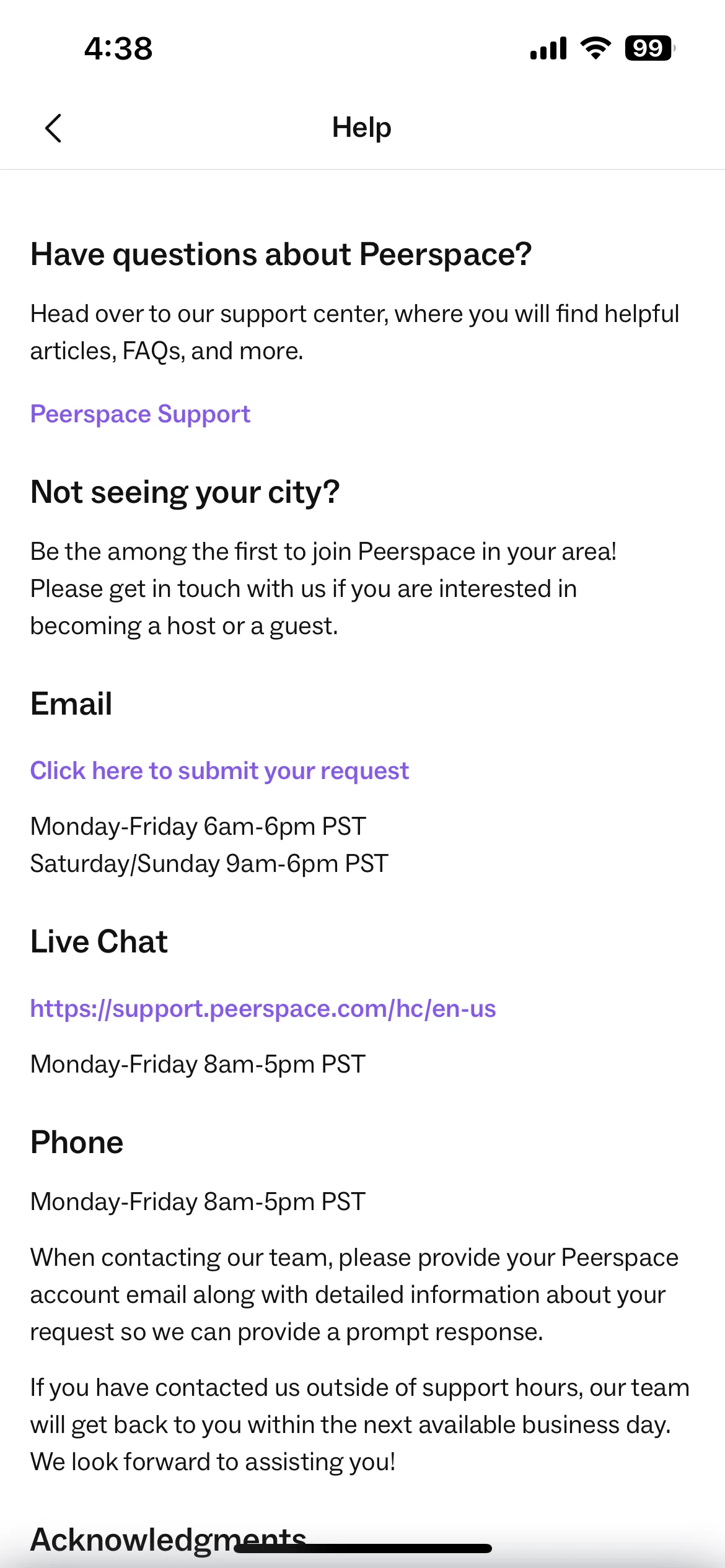725x1568 pixels.
Task: Tap the Help page title
Action: [x=362, y=128]
